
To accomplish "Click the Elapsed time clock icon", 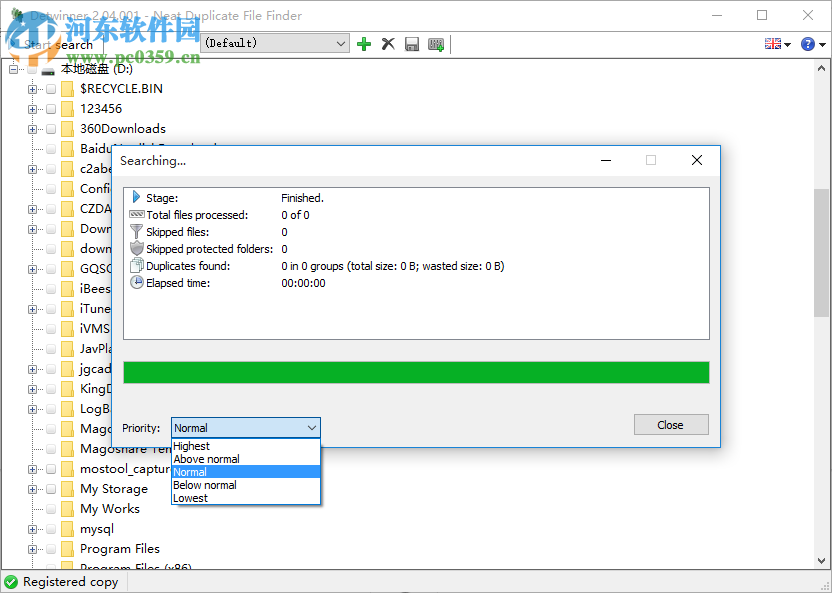I will (137, 282).
